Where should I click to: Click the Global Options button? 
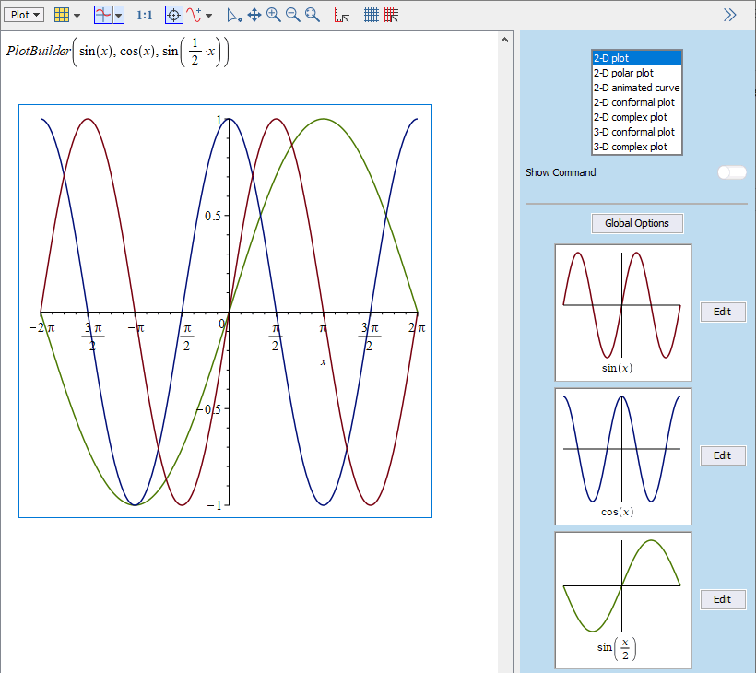coord(637,223)
